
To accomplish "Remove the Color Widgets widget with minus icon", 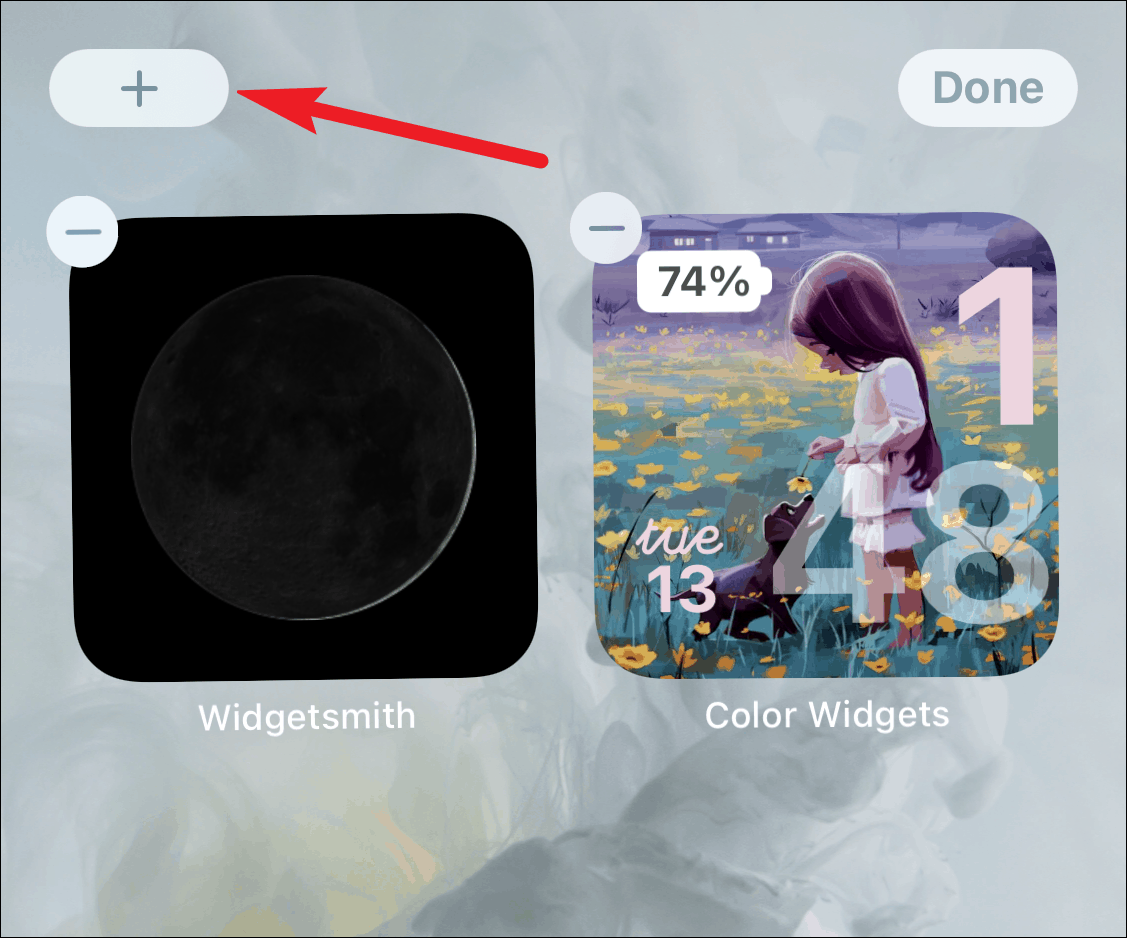I will (606, 229).
